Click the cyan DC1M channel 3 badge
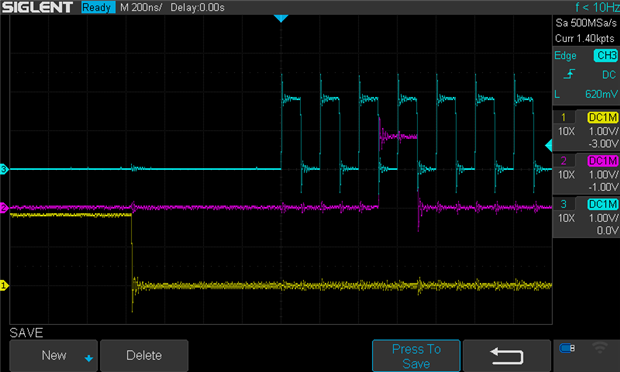The height and width of the screenshot is (372, 620). point(603,204)
